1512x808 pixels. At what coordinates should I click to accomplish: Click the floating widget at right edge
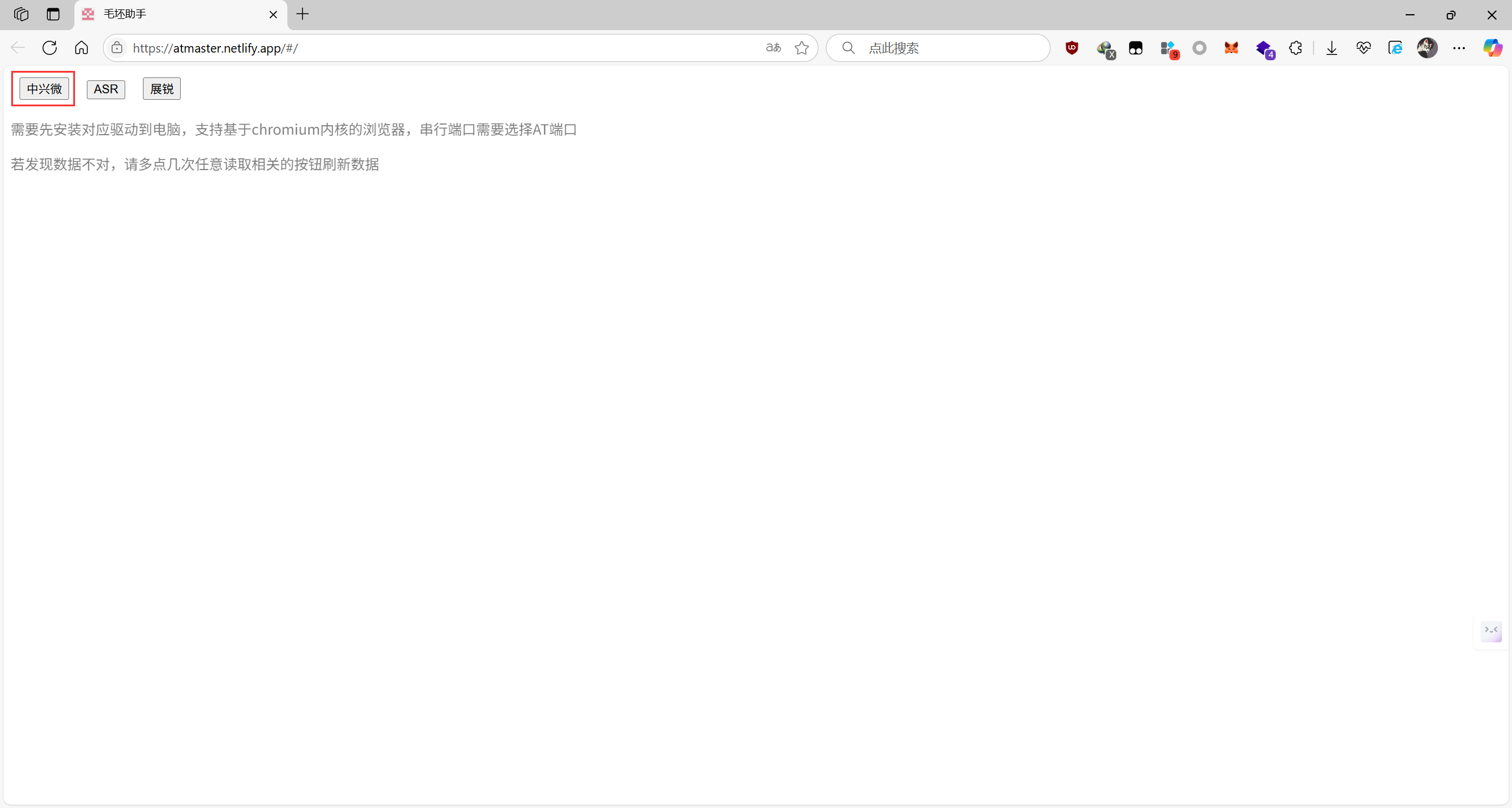(x=1491, y=631)
